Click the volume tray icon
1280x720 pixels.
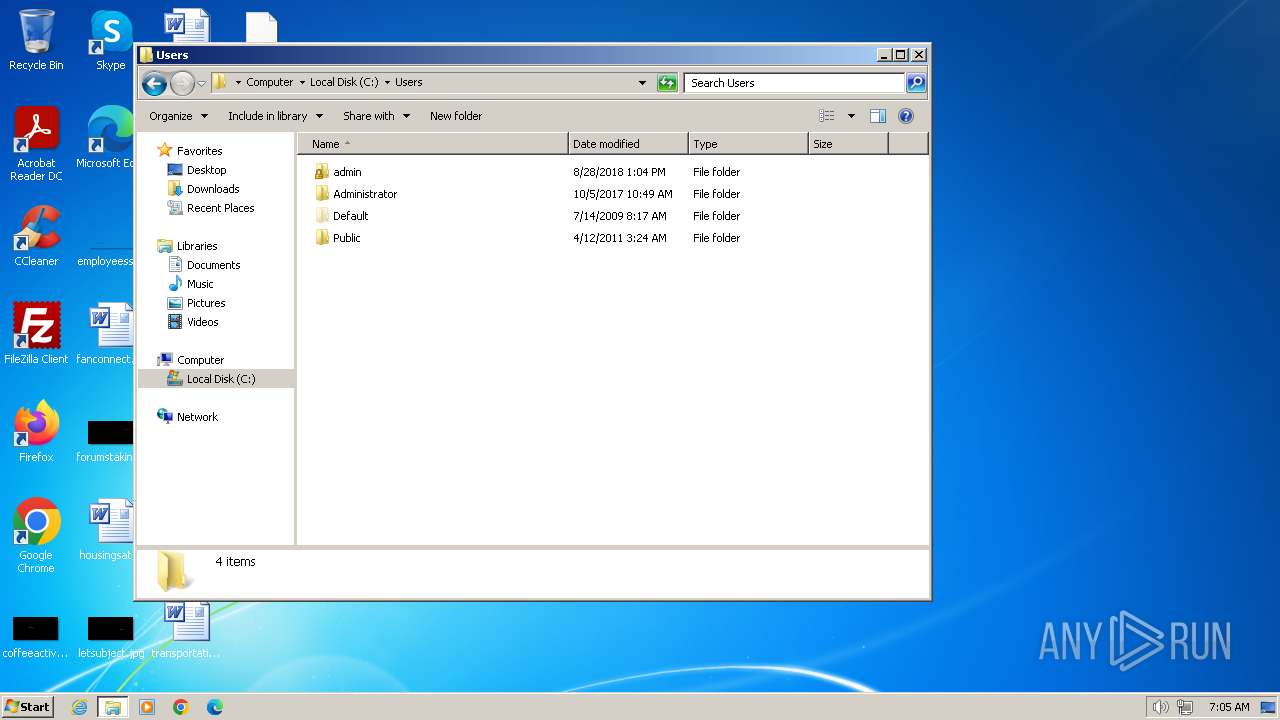point(1160,707)
